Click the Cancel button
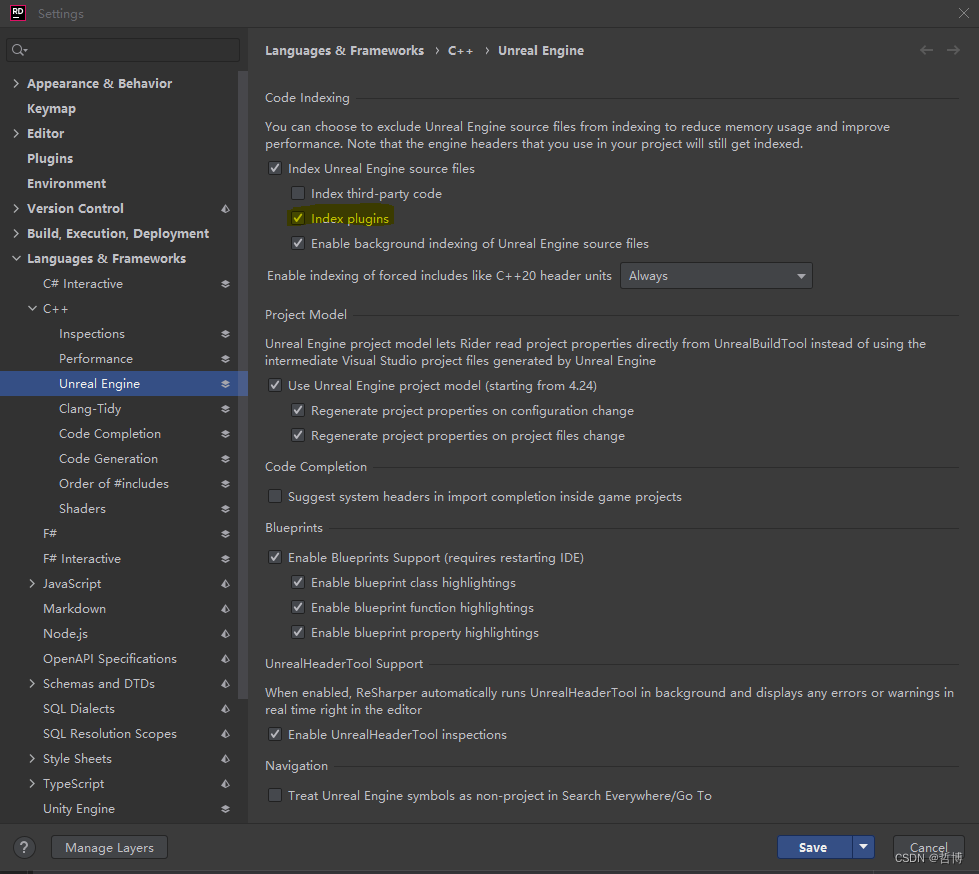 point(928,847)
